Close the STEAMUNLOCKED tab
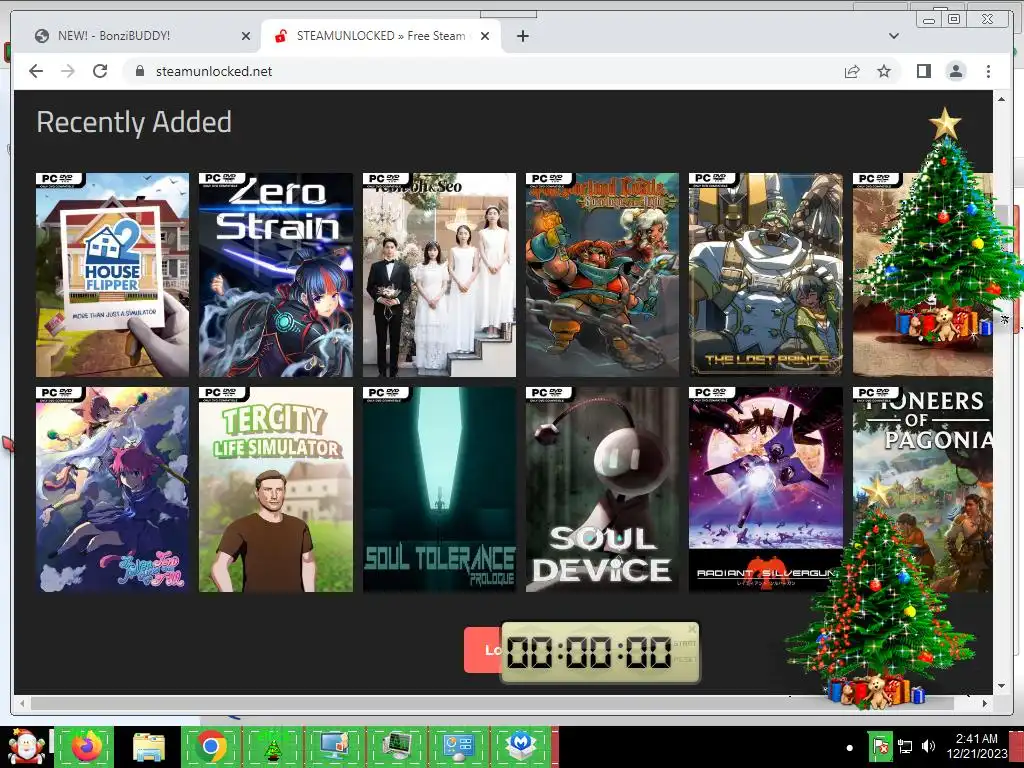 coord(485,36)
